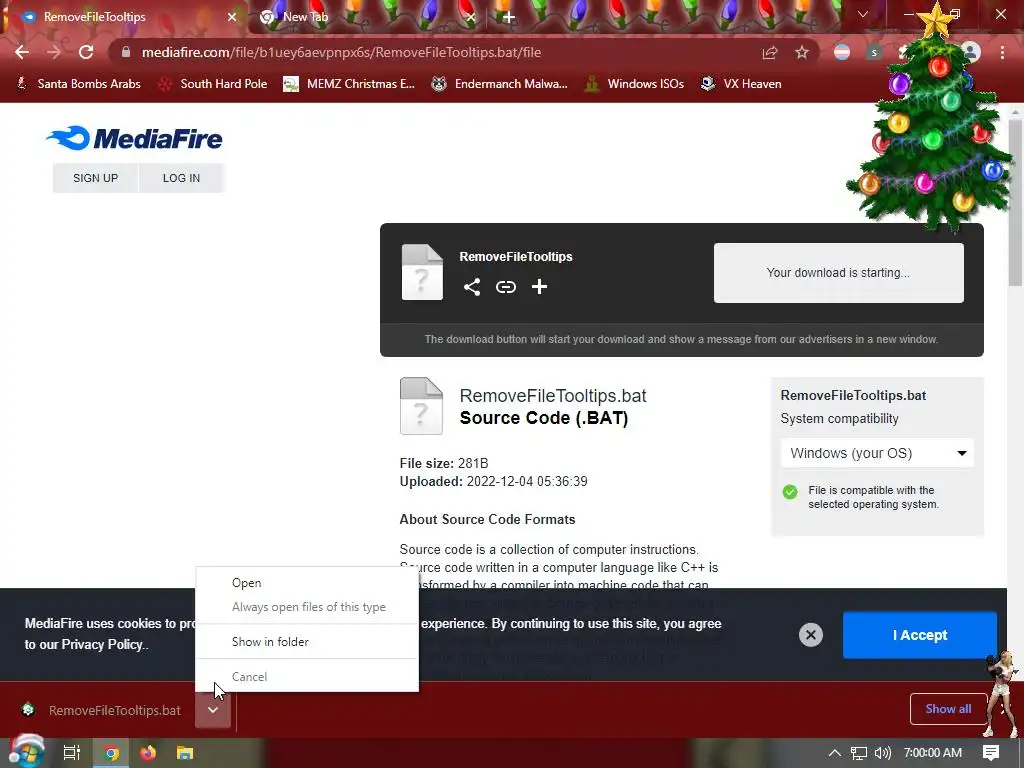Click the 7:00:00 AM clock
Screen dimensions: 1024x768
(933, 753)
